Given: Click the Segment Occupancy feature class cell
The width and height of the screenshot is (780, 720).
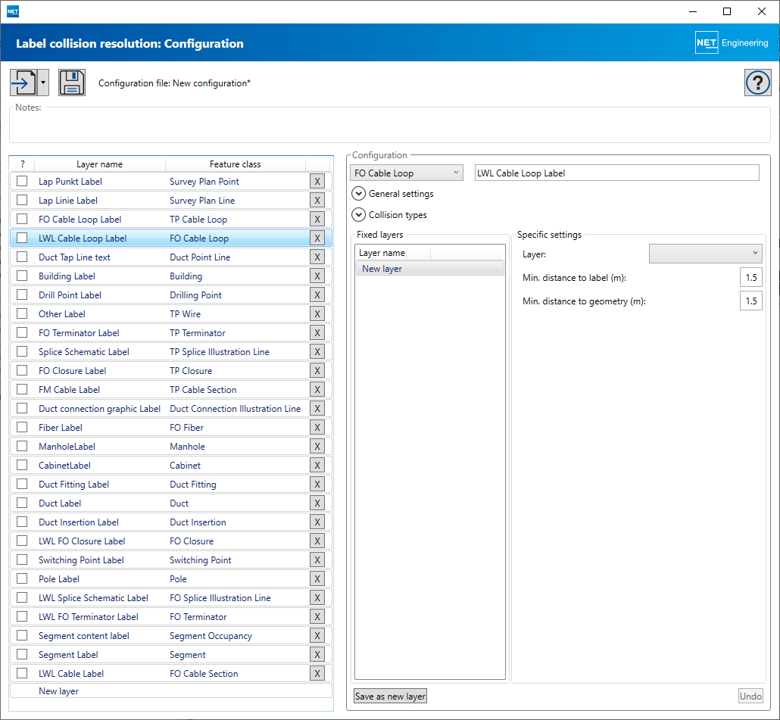Looking at the screenshot, I should (x=210, y=635).
